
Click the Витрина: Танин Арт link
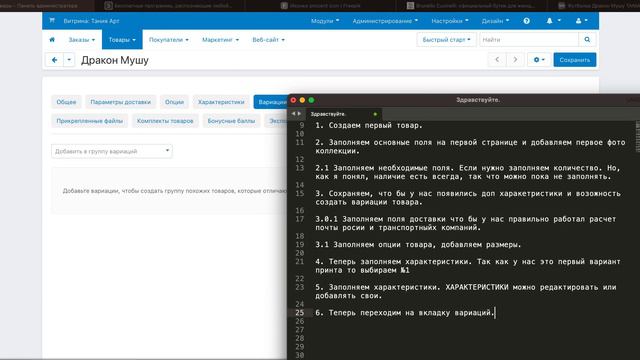click(91, 21)
